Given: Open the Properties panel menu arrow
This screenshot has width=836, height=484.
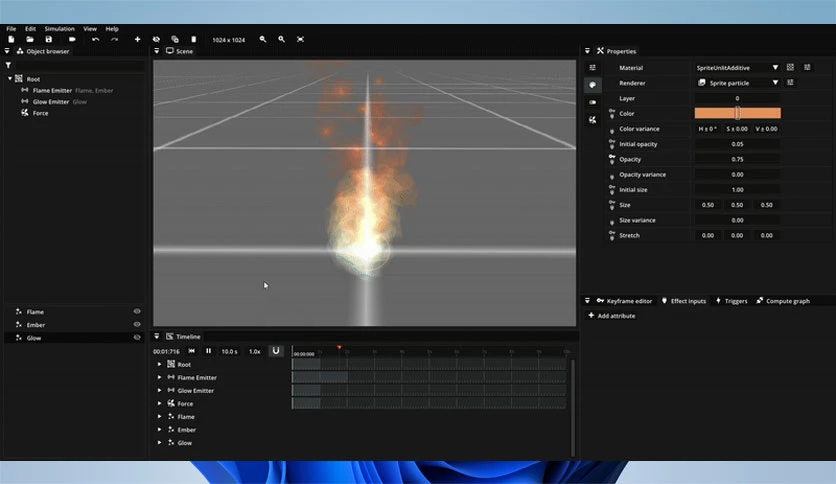Looking at the screenshot, I should 587,51.
